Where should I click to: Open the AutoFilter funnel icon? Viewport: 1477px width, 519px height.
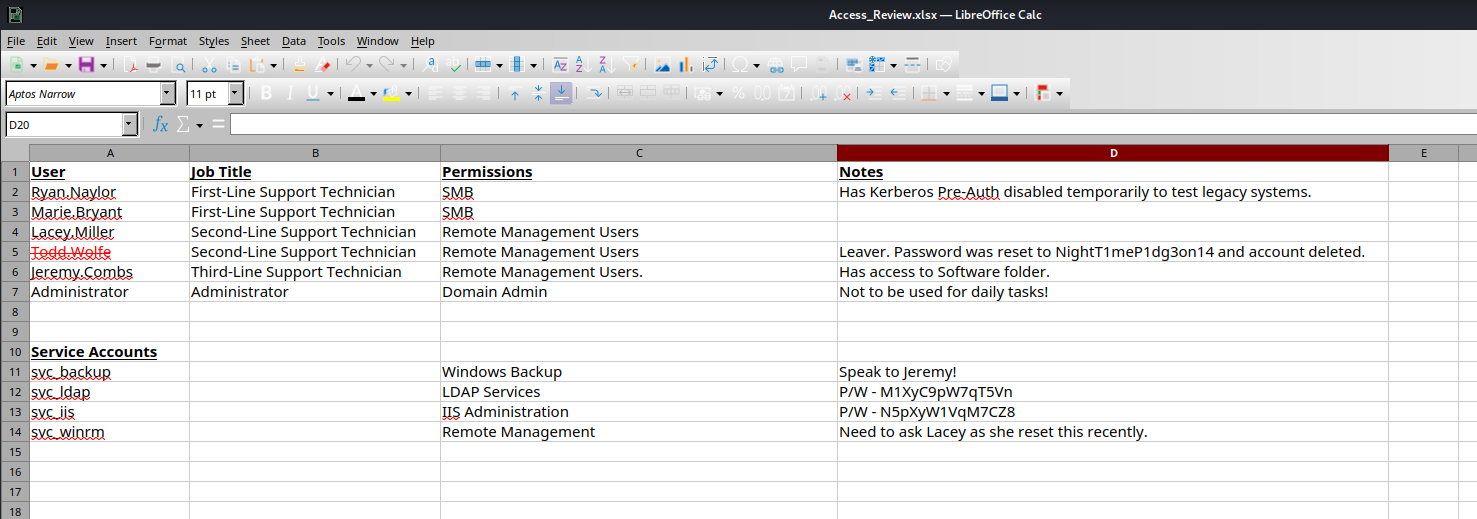click(x=632, y=65)
